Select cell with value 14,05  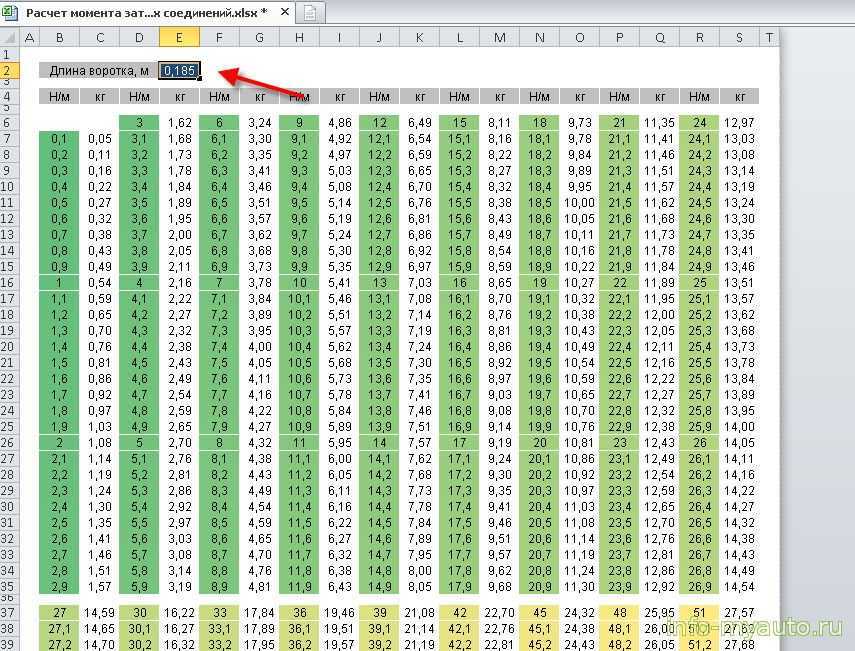tap(739, 443)
